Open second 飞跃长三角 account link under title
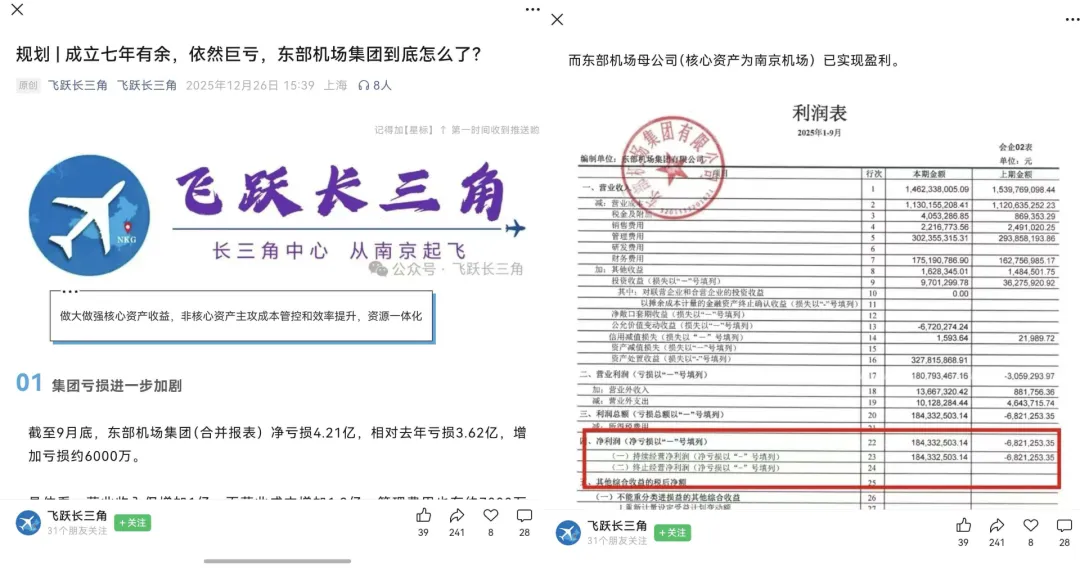The width and height of the screenshot is (1080, 568). pos(147,85)
